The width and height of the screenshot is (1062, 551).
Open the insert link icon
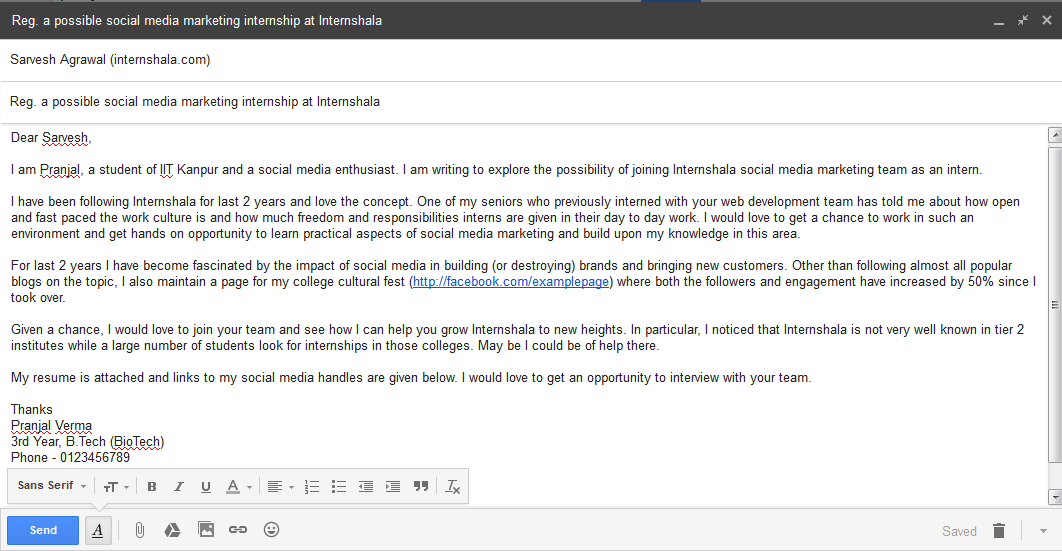pos(238,529)
